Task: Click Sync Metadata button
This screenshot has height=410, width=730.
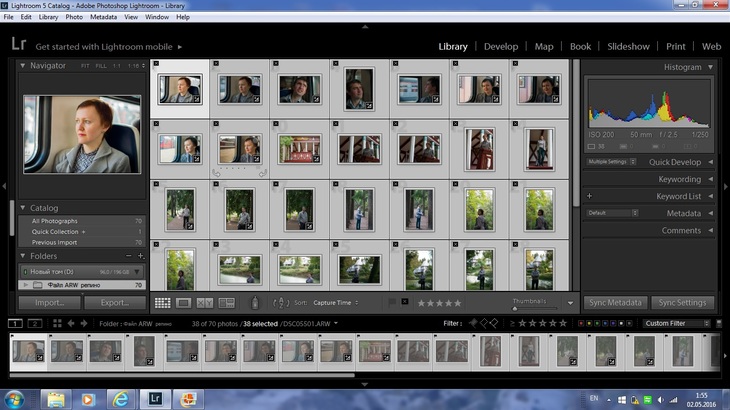Action: [615, 302]
